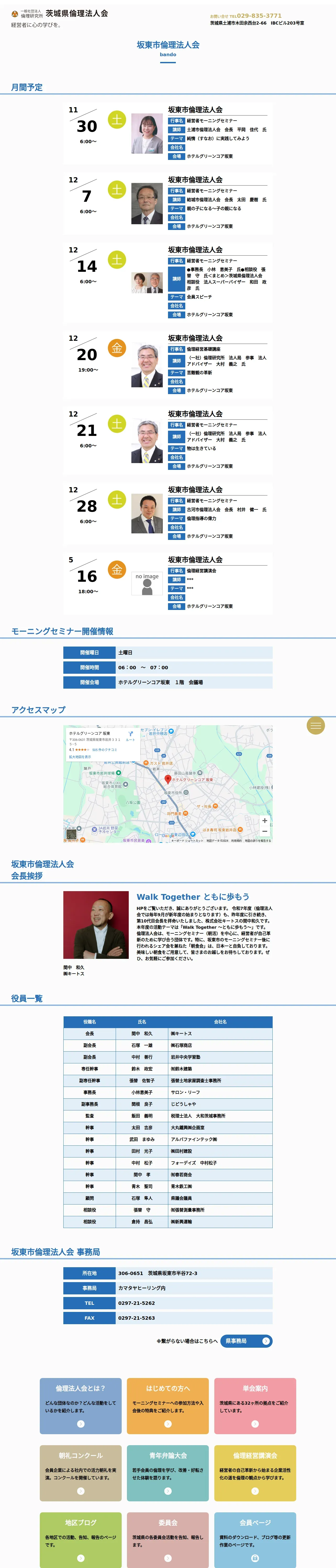Click the 12/21 event title 坂東市倫理法人会
Viewport: 336px width, 1568px height.
pyautogui.click(x=195, y=414)
